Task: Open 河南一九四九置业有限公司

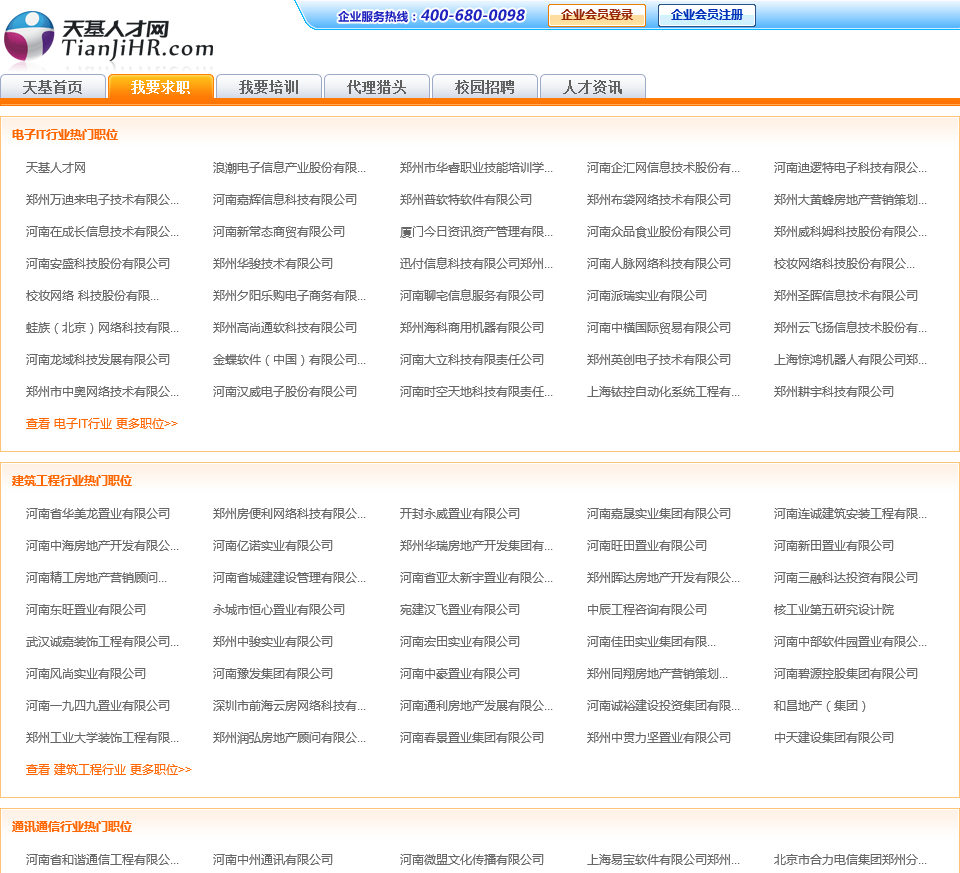Action: (98, 705)
